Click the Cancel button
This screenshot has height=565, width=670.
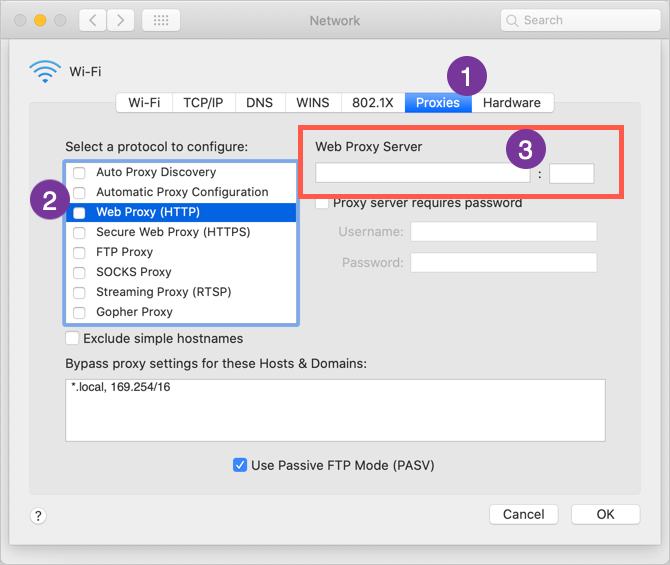coord(523,514)
